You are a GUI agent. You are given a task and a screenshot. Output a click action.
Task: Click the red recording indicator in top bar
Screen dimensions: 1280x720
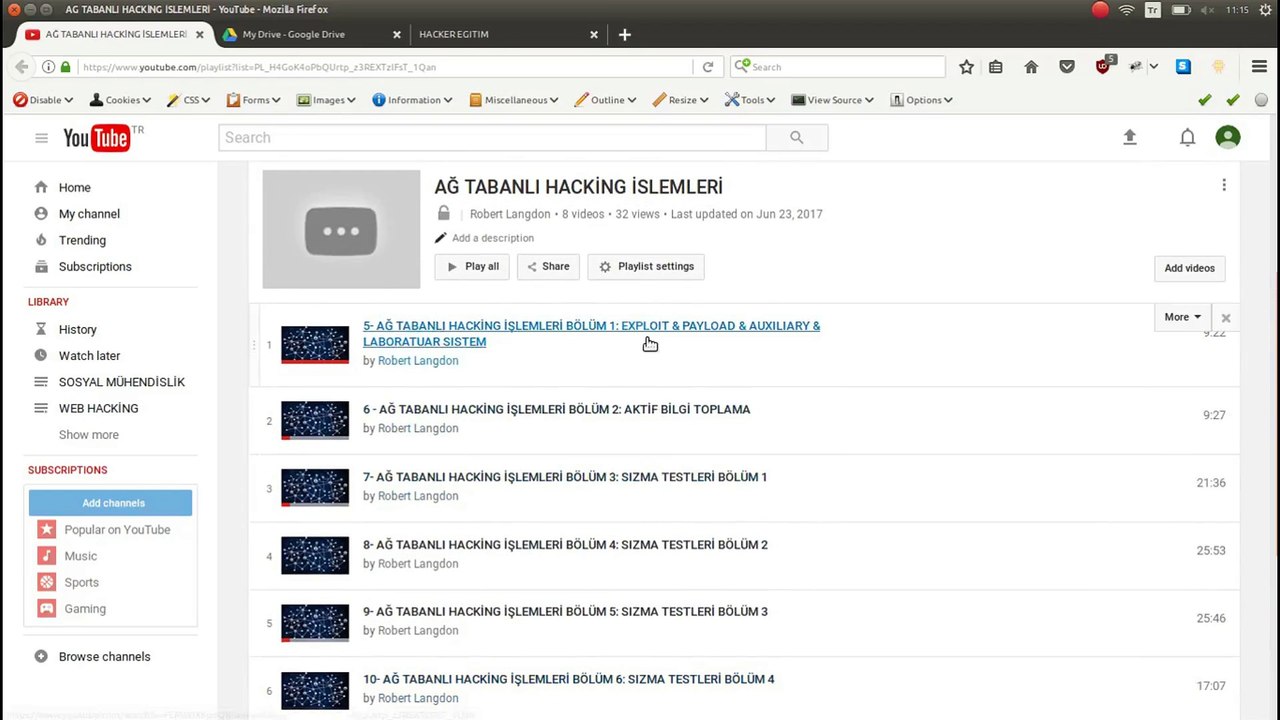(x=1101, y=10)
